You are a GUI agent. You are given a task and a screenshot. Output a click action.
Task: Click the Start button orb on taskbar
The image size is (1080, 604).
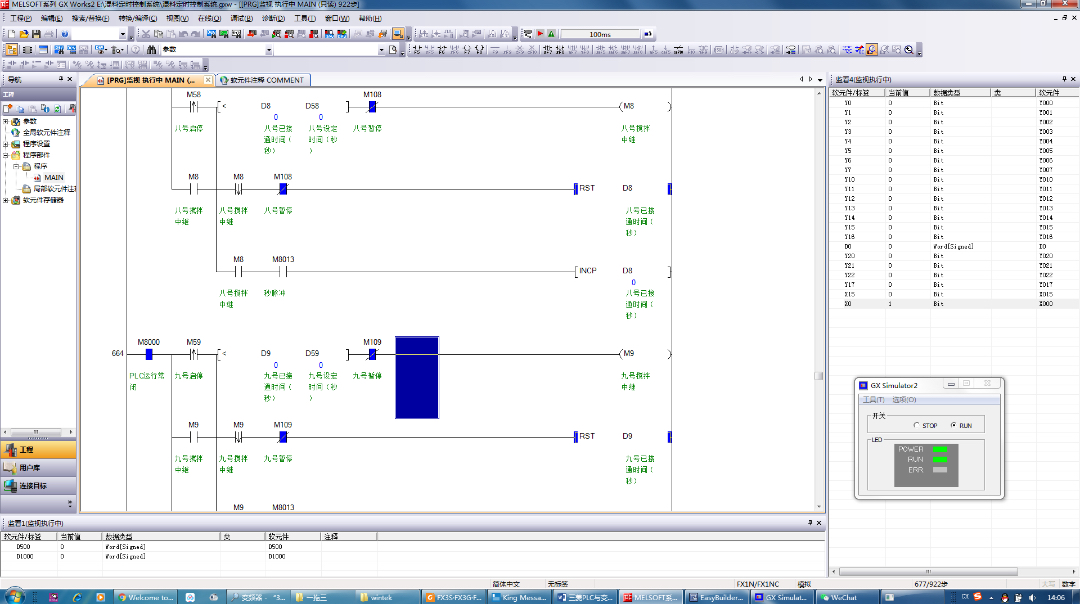click(x=14, y=596)
